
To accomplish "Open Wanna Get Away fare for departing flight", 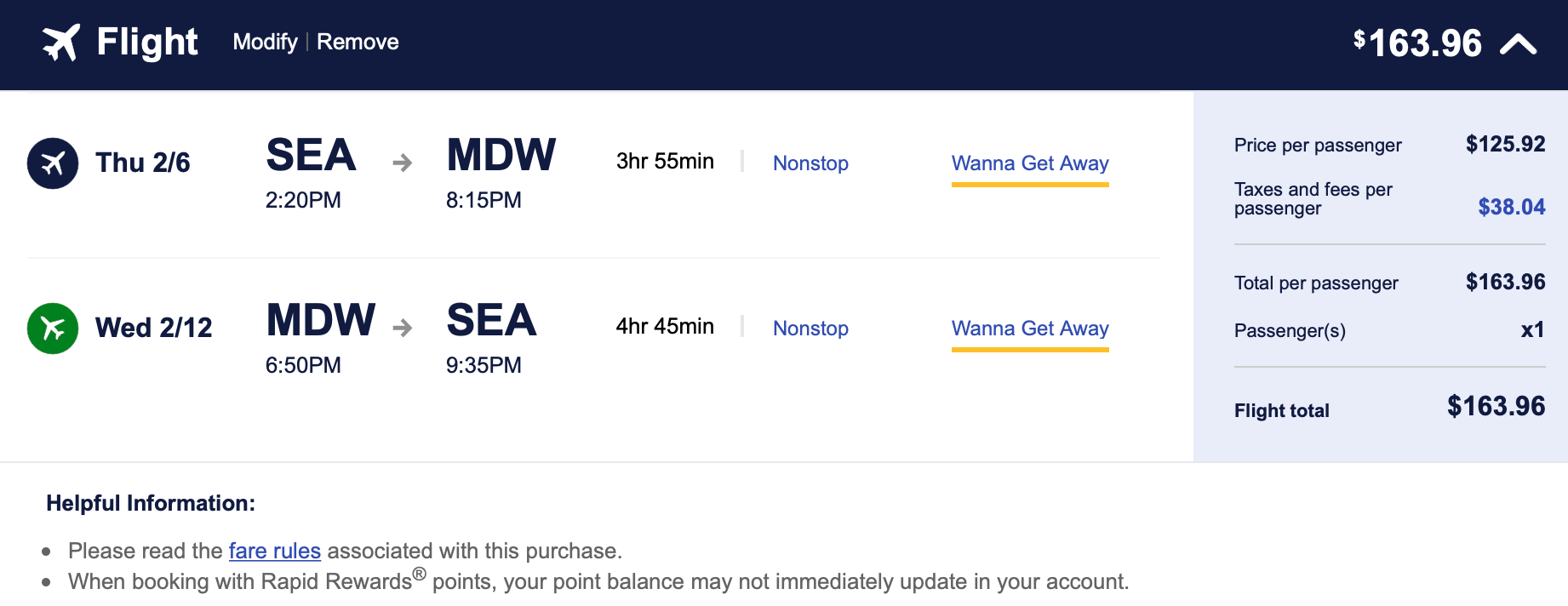I will [1030, 163].
